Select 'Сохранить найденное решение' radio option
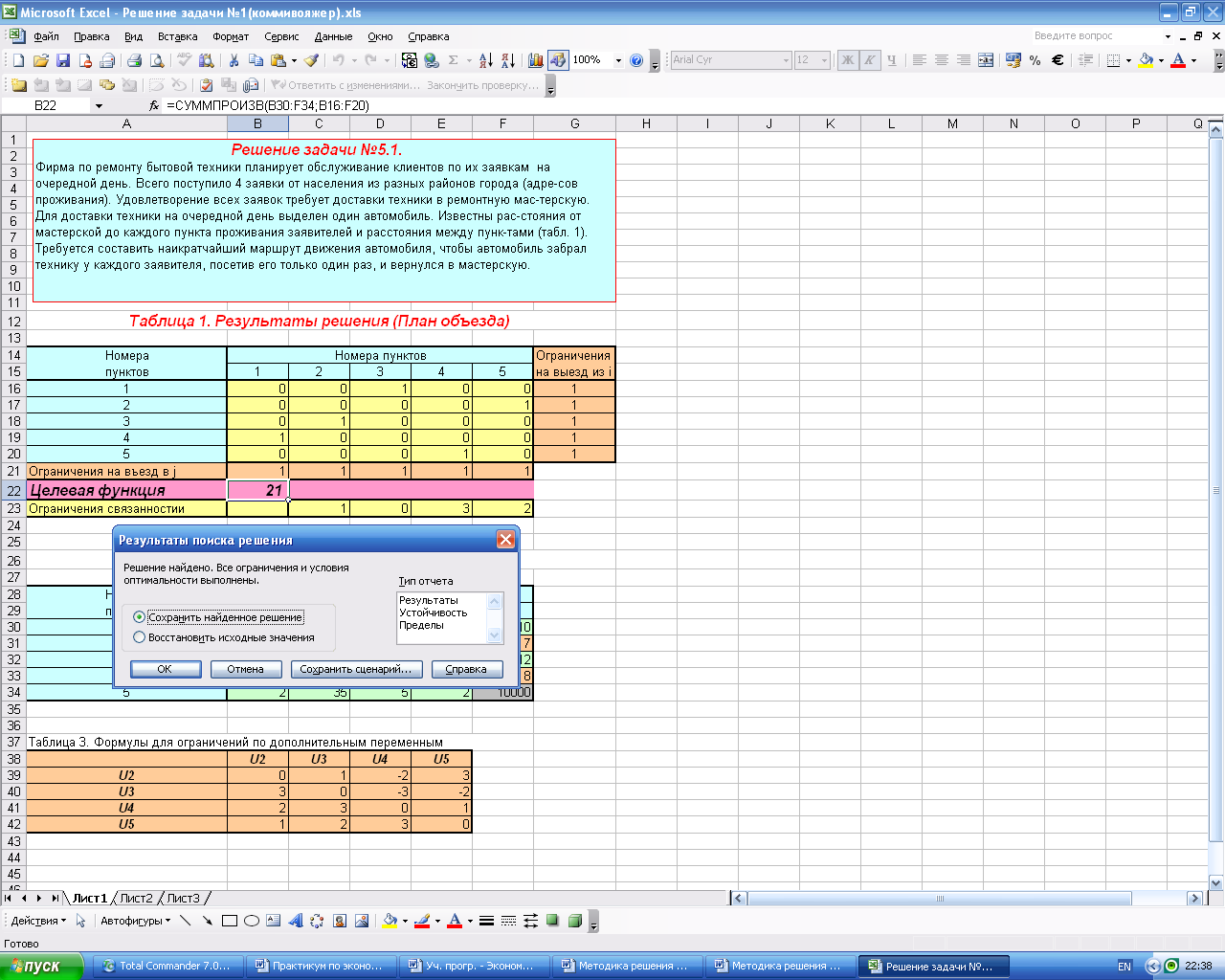The image size is (1225, 980). 140,617
